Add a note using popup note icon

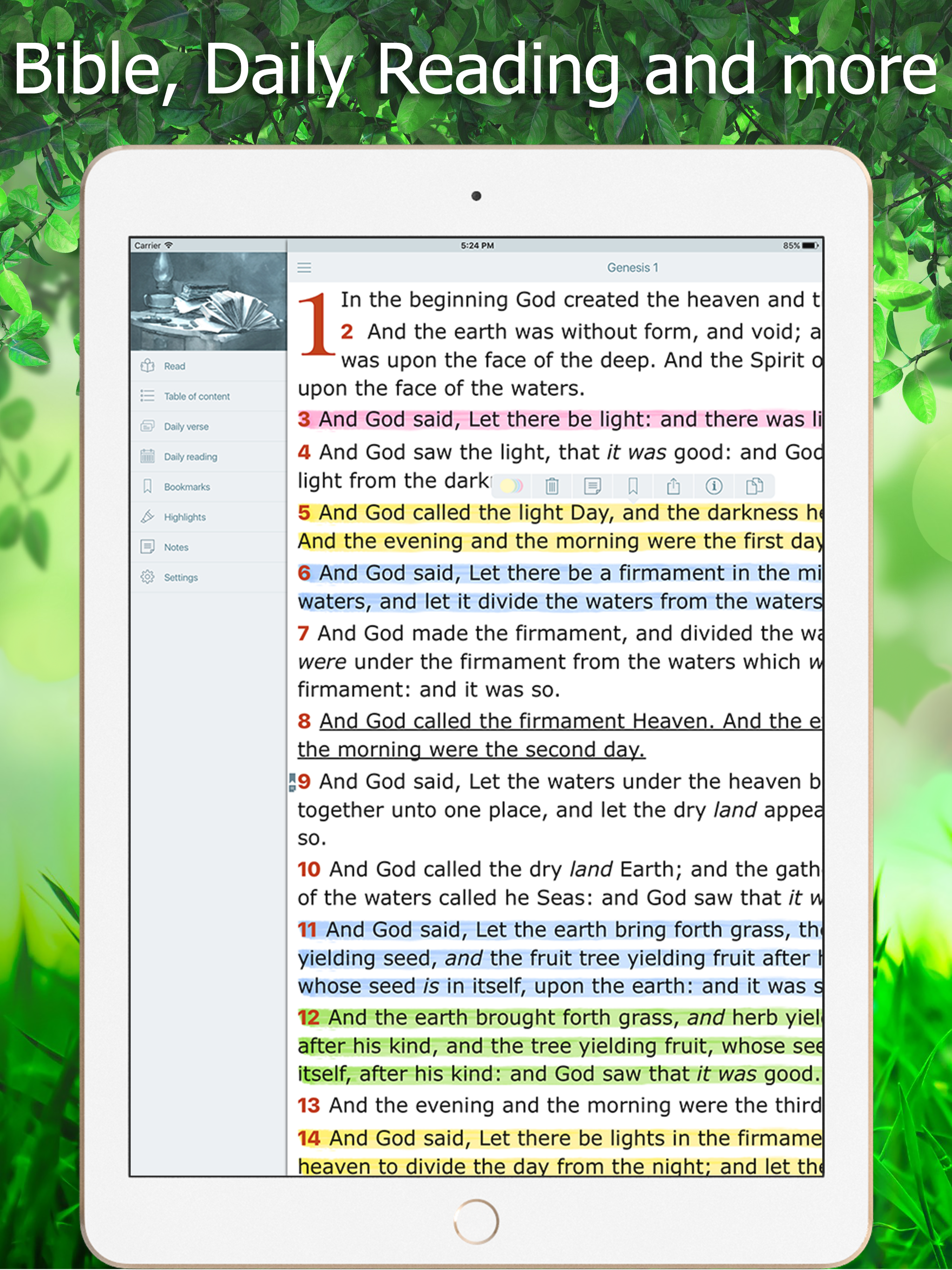click(592, 486)
